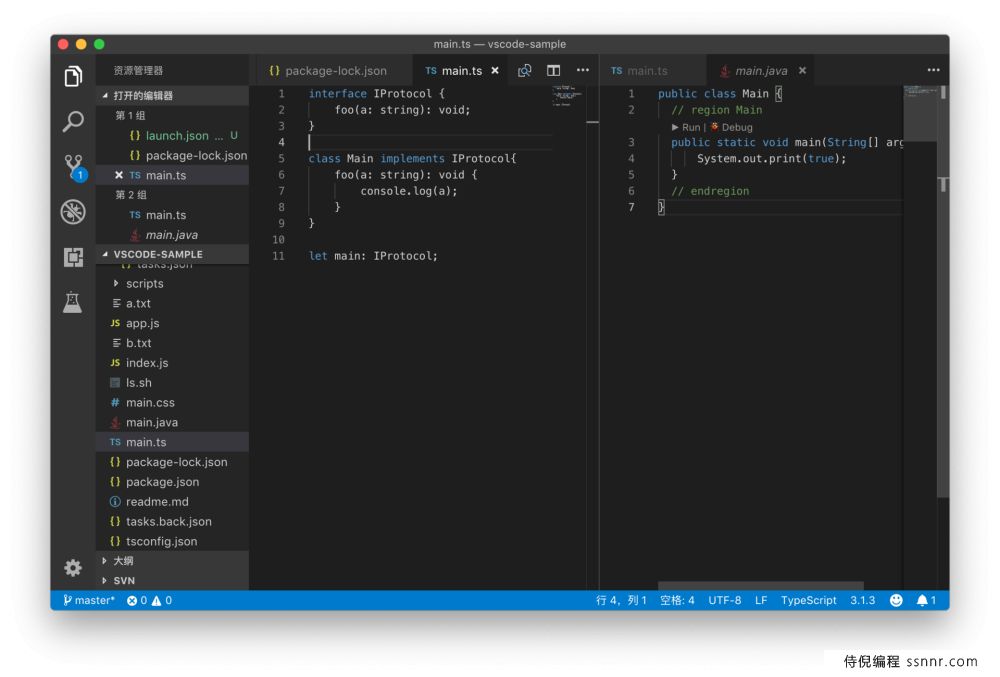
Task: Open more actions menu of right editor group
Action: [x=934, y=70]
